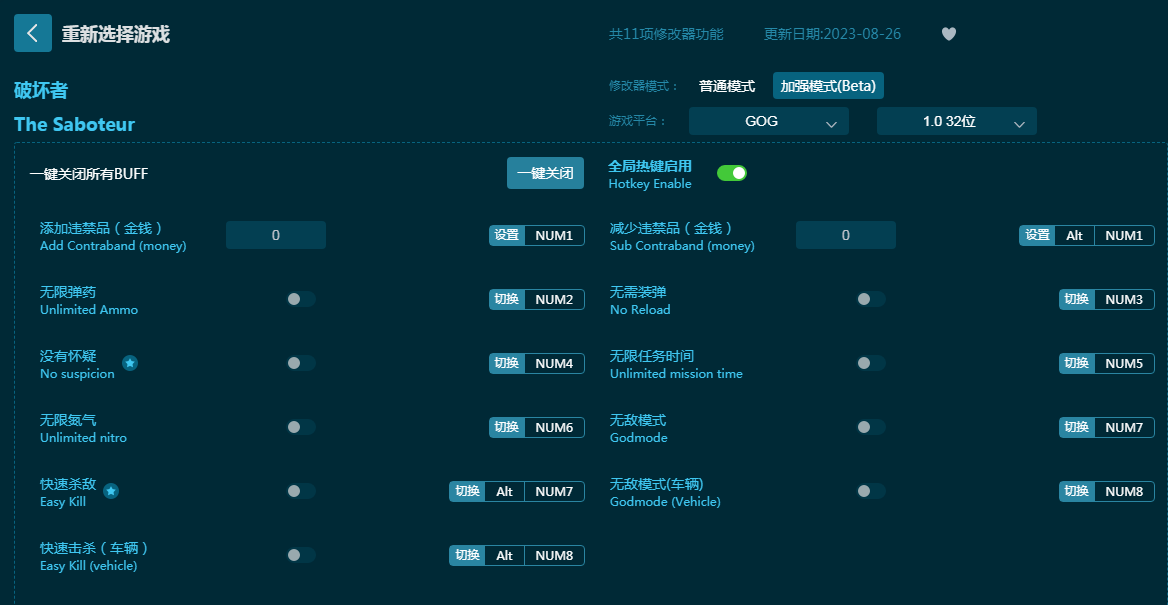This screenshot has width=1168, height=605.
Task: Click the 修改器模式 label
Action: point(644,86)
